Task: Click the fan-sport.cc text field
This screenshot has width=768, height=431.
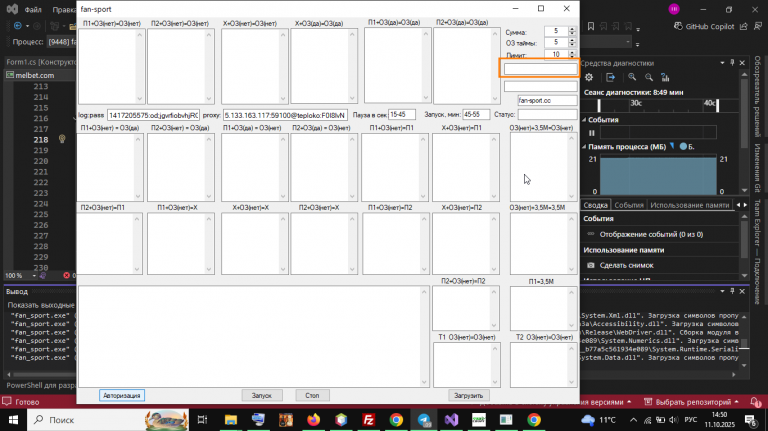Action: (x=547, y=100)
